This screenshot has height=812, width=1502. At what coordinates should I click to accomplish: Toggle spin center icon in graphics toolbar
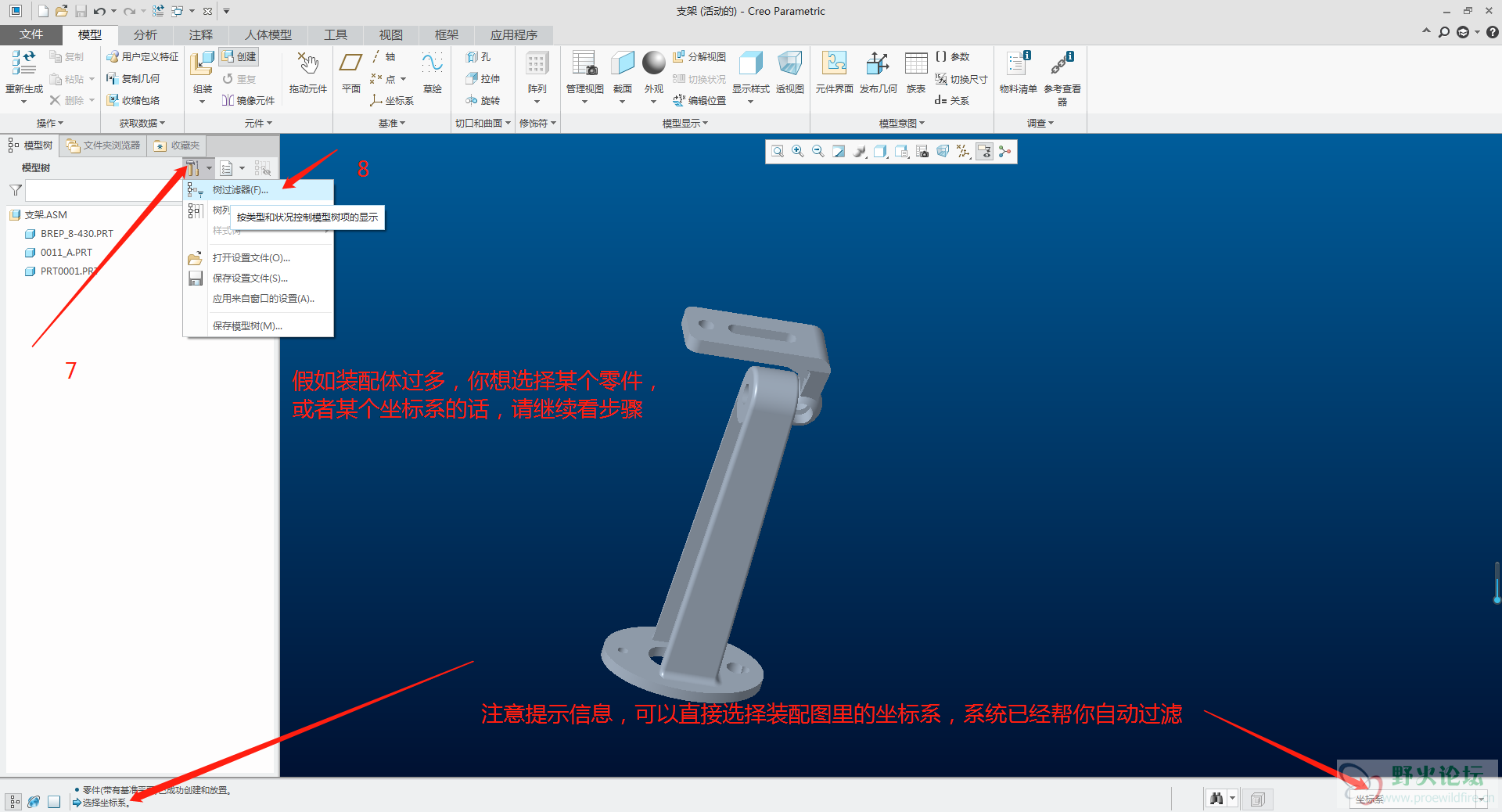pos(1004,151)
